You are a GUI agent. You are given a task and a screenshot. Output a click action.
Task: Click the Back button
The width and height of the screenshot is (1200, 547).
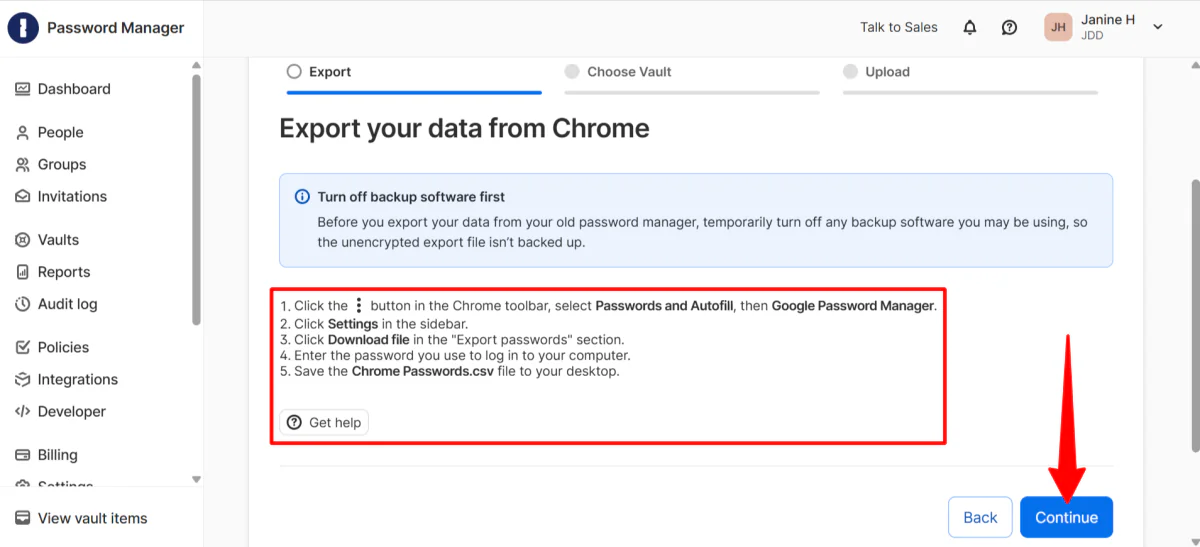(x=980, y=517)
